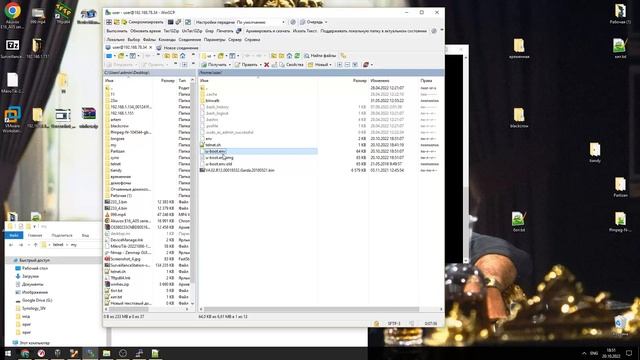Click the Обновить время command

[145, 31]
